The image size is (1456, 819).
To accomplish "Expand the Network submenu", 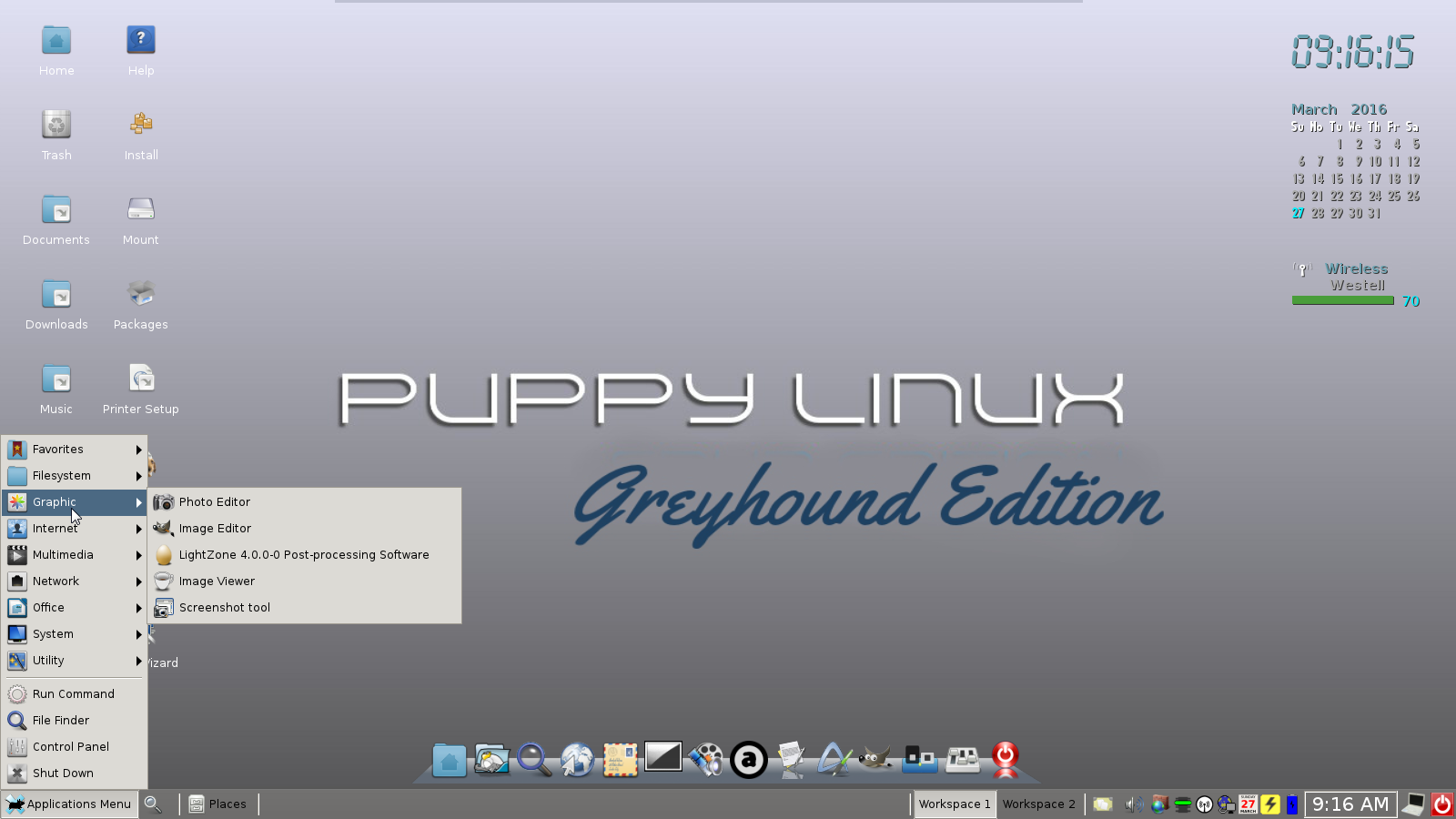I will tap(75, 581).
